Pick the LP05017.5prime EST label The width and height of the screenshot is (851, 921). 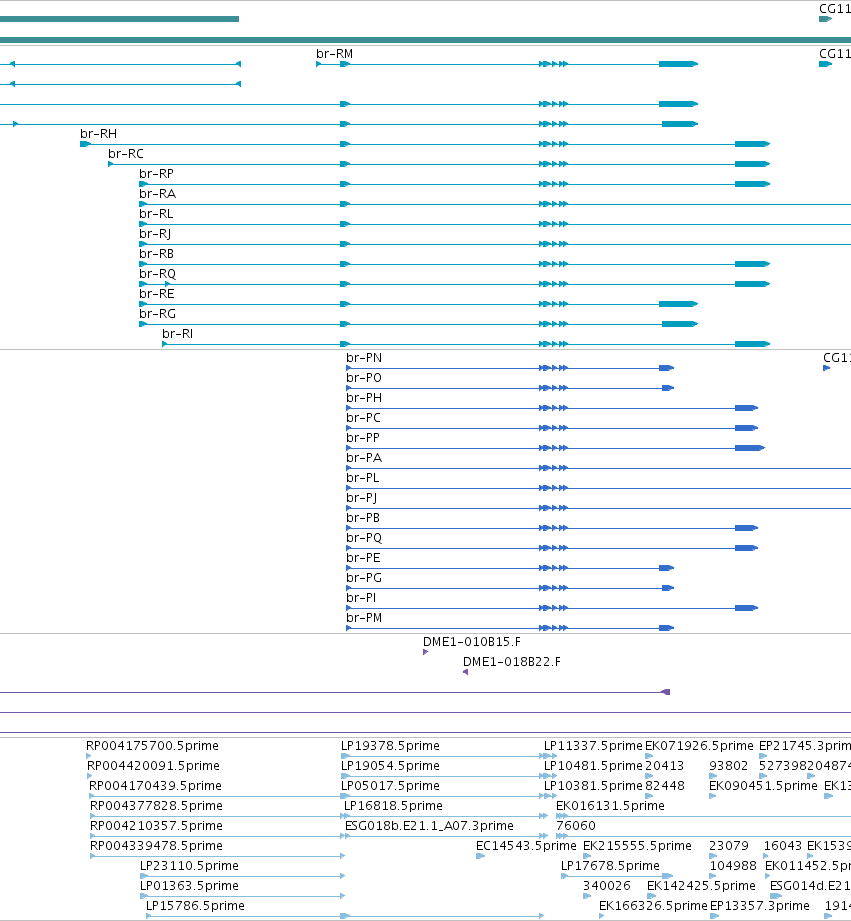[390, 786]
